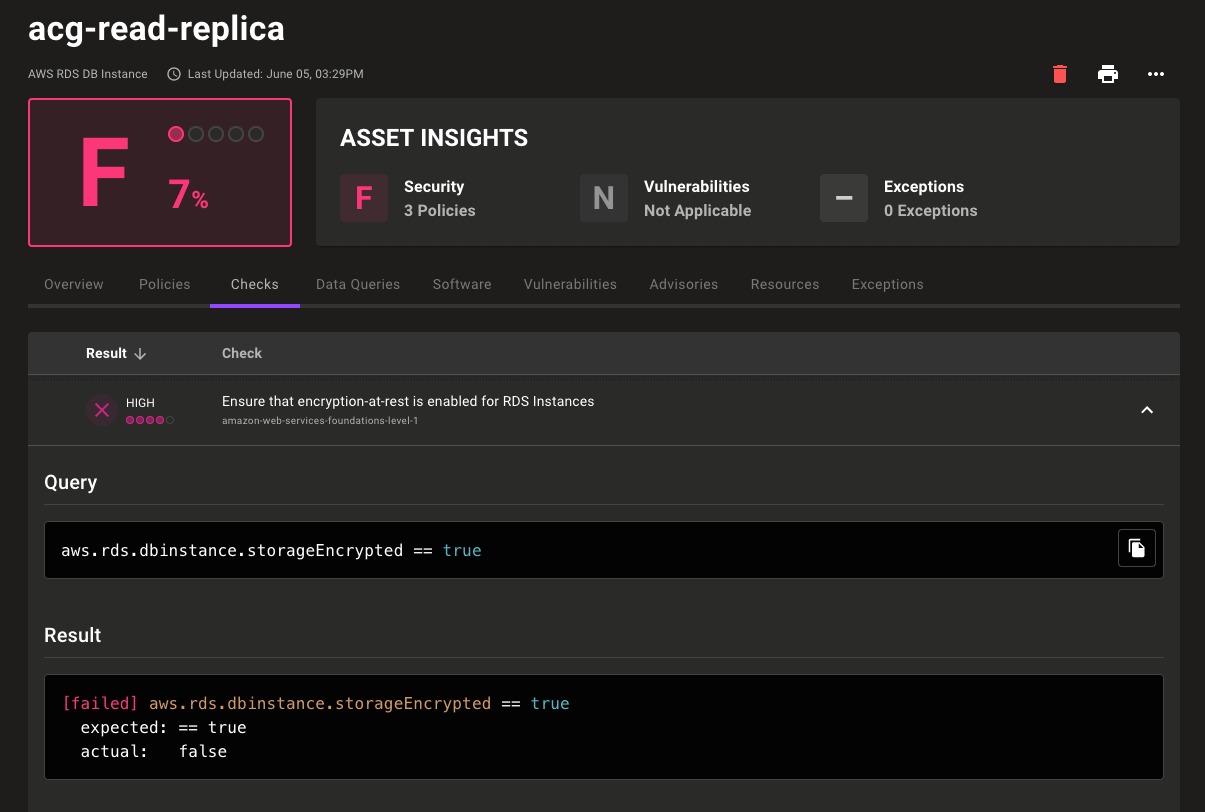Click the encryption-at-rest check title

coord(408,401)
